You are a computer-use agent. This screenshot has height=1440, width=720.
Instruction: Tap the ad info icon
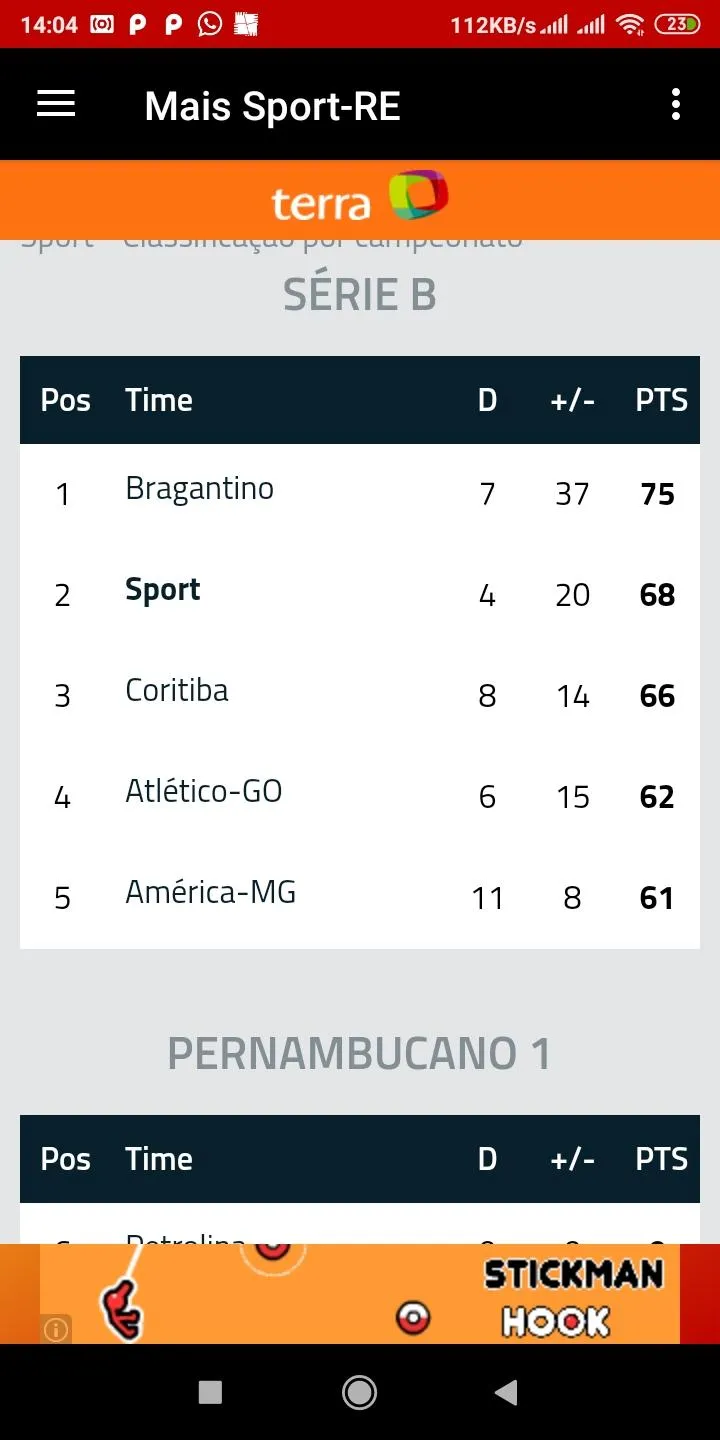click(56, 1329)
